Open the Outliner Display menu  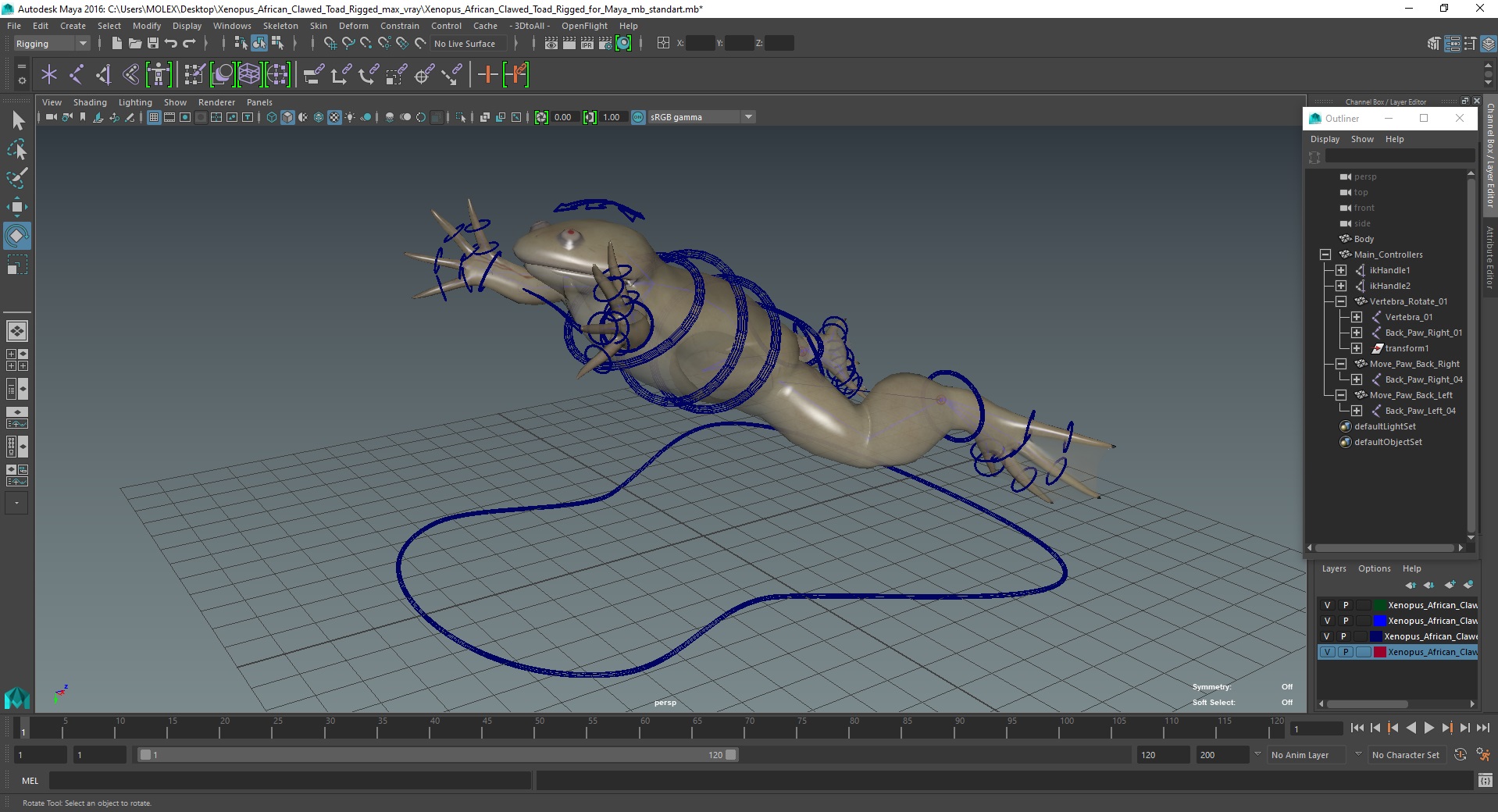coord(1325,139)
